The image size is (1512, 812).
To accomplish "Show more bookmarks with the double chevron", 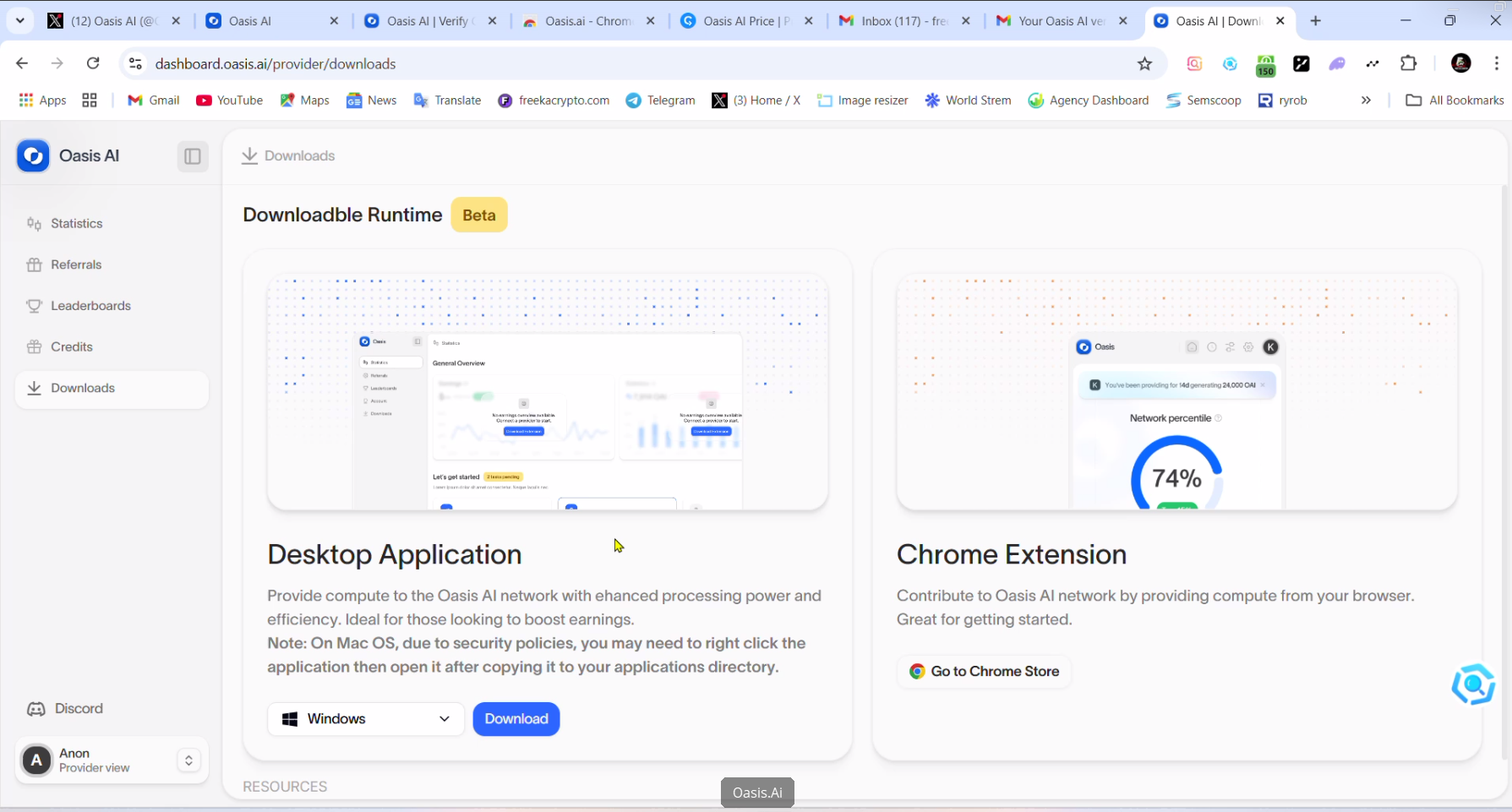I will coord(1366,101).
